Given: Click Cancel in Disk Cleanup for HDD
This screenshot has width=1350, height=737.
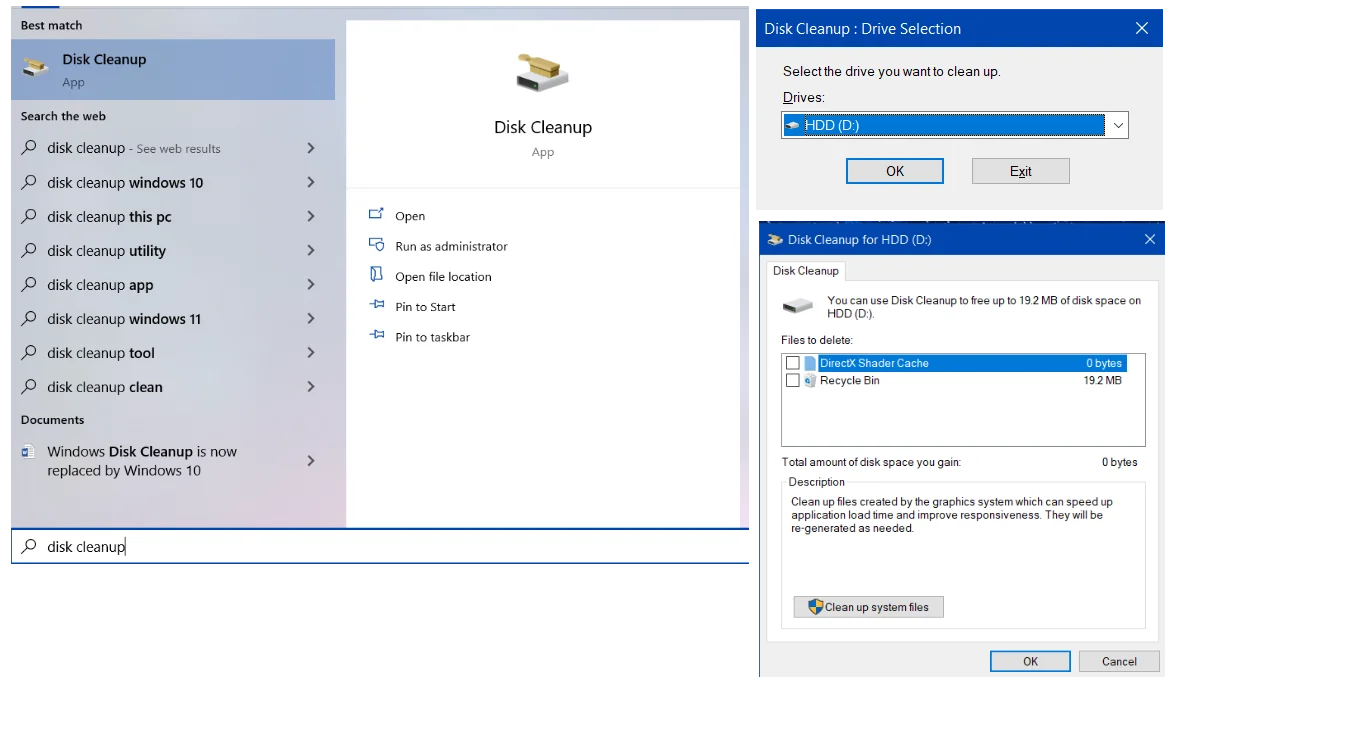Looking at the screenshot, I should (1120, 661).
